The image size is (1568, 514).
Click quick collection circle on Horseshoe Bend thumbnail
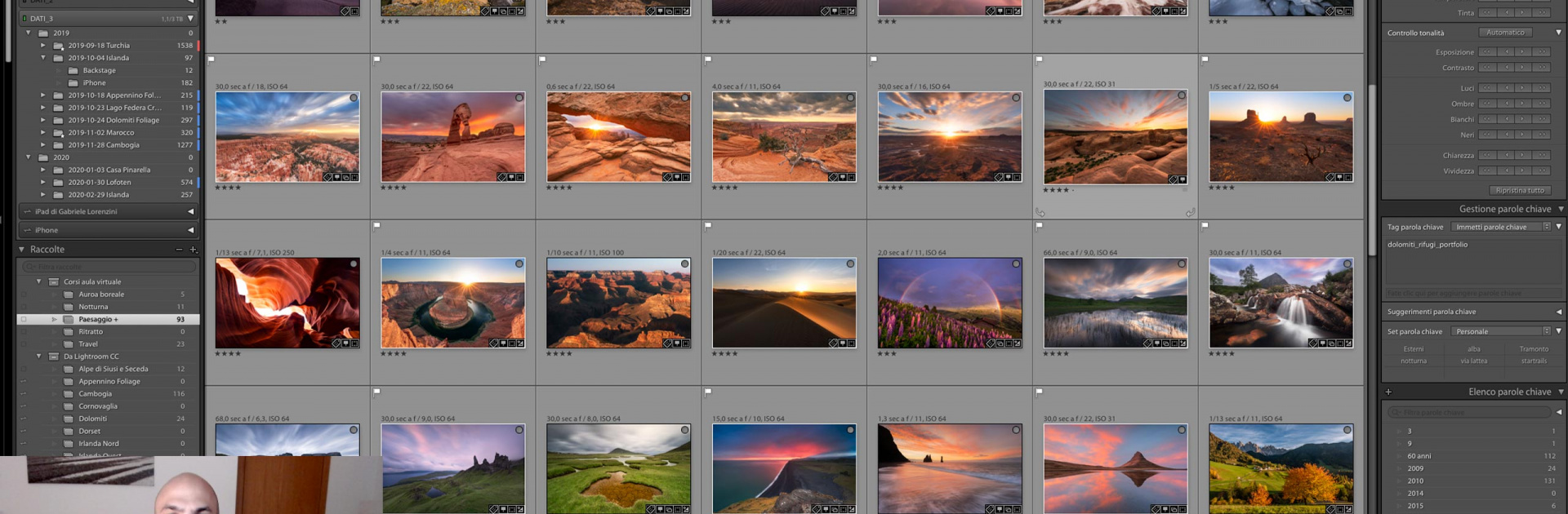519,264
